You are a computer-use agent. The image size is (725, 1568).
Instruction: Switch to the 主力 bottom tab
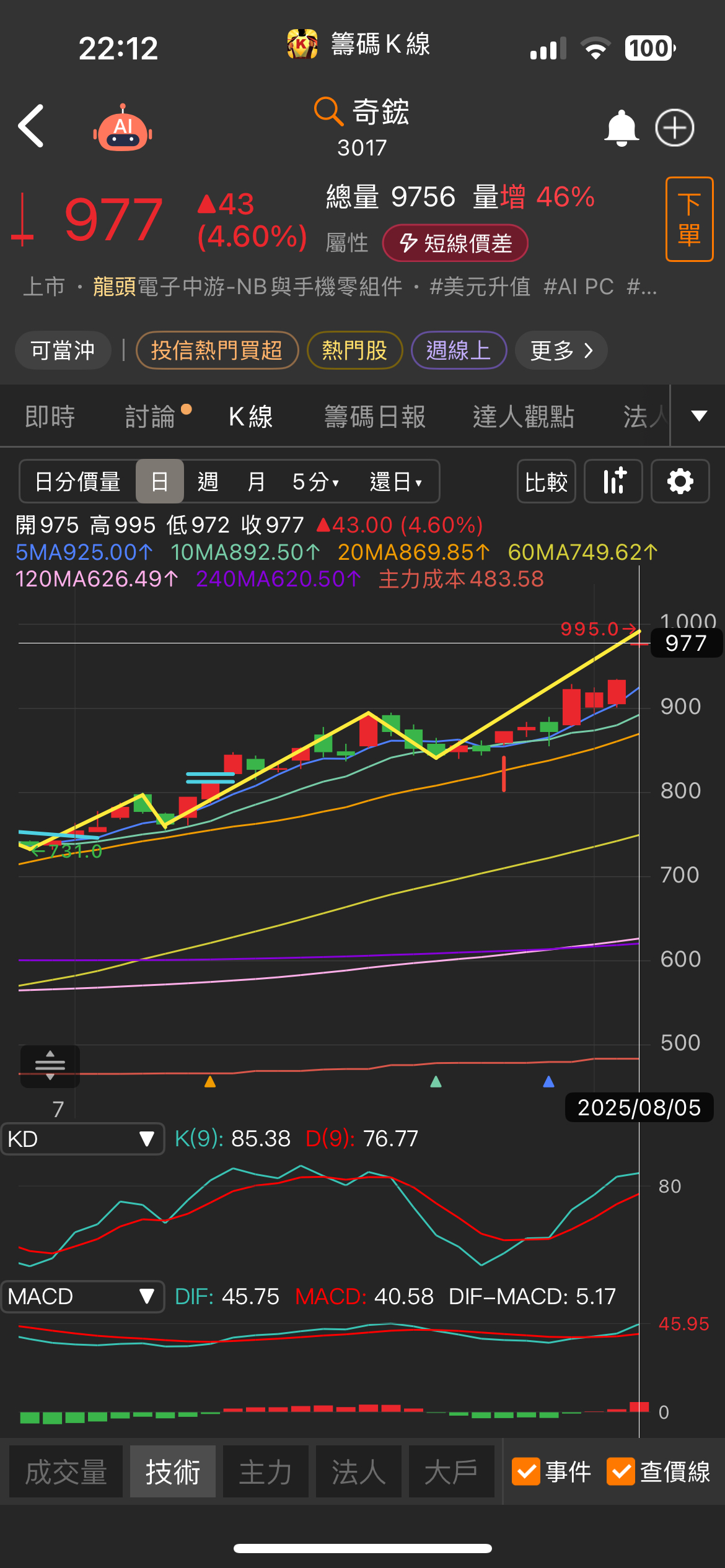265,1471
